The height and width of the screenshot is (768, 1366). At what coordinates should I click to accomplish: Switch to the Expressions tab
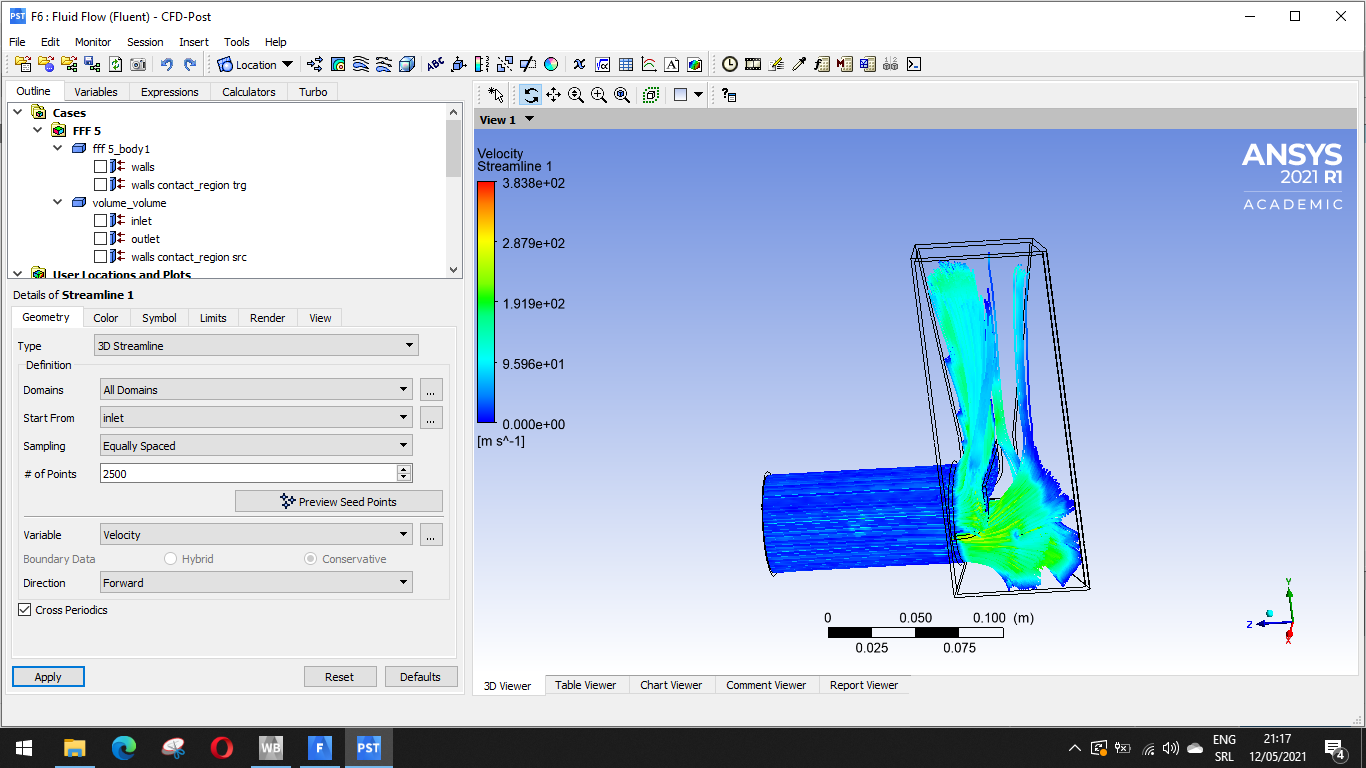point(170,92)
